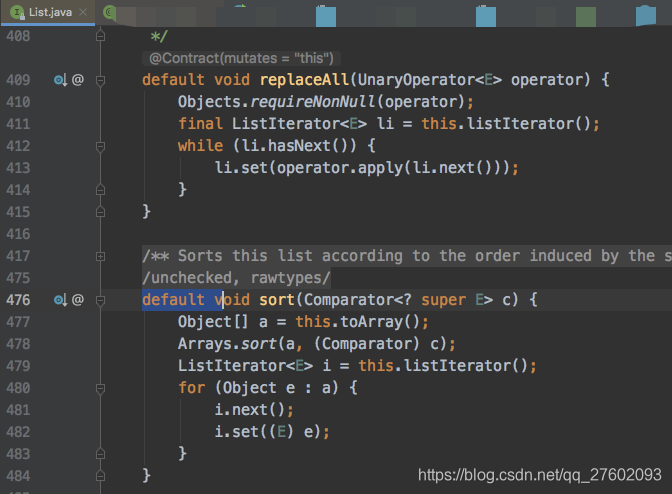This screenshot has height=494, width=672.
Task: Click the fold end marker on line 408
Action: point(100,36)
